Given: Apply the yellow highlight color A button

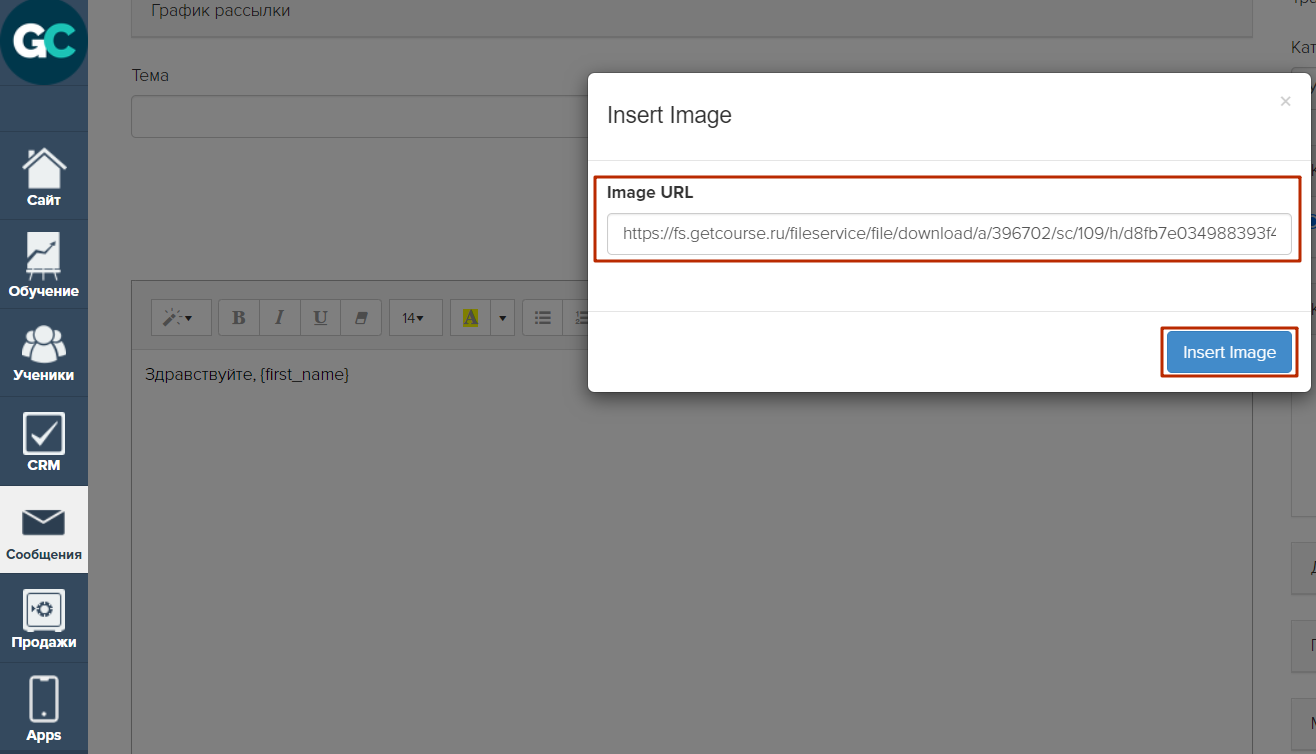Looking at the screenshot, I should [470, 318].
